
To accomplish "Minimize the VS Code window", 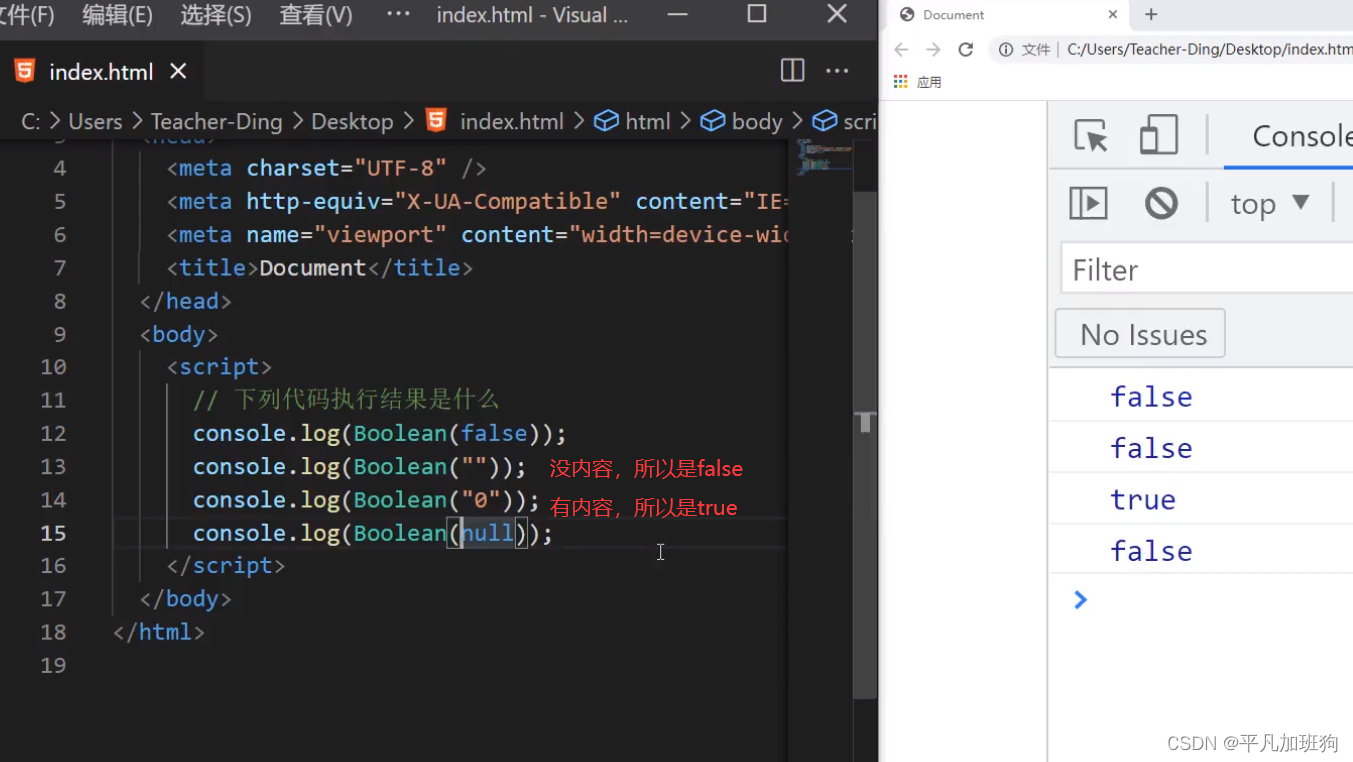I will point(677,14).
